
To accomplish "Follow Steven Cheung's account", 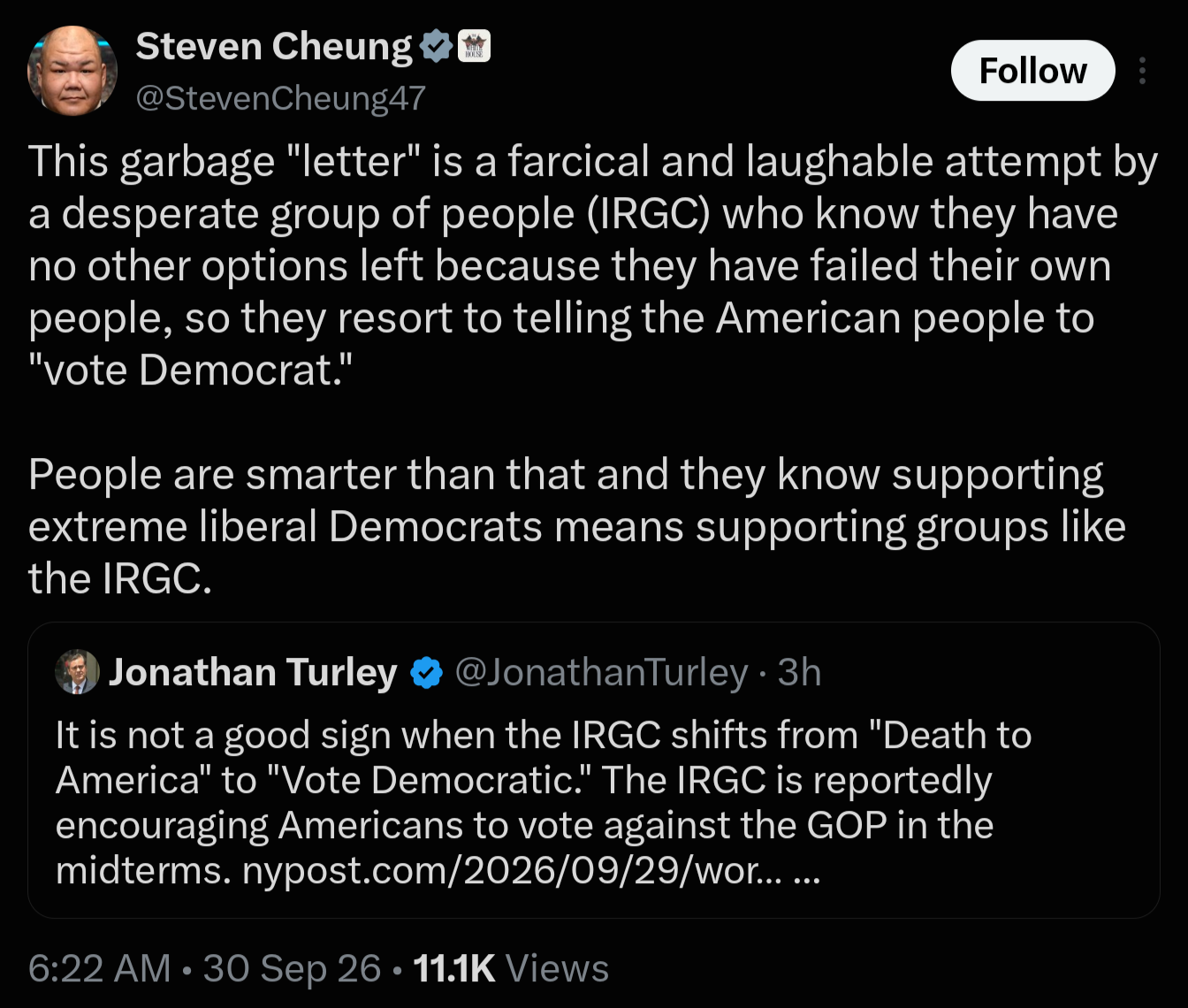I will tap(1032, 71).
